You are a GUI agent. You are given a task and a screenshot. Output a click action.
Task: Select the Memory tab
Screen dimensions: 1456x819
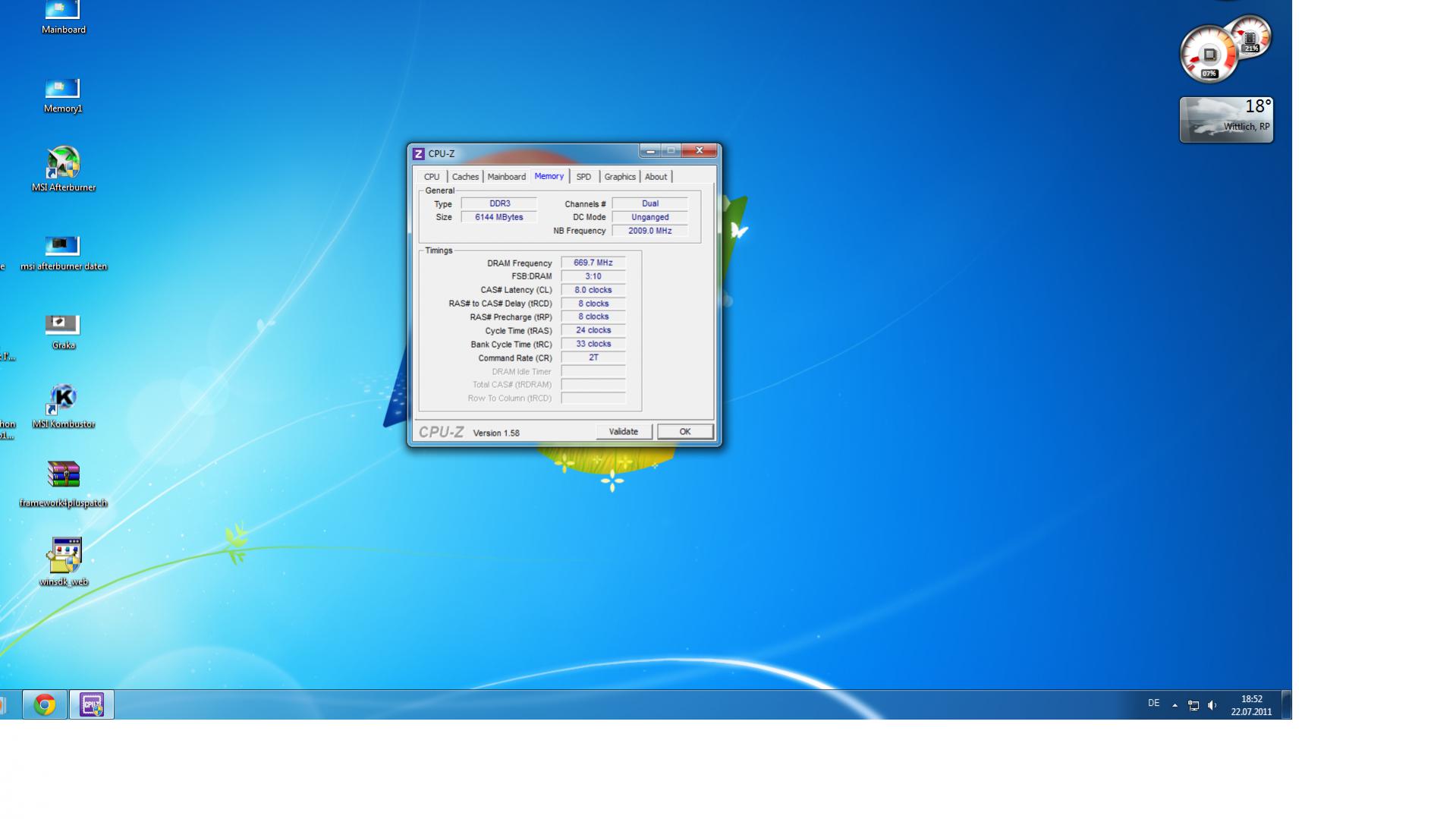pos(549,176)
